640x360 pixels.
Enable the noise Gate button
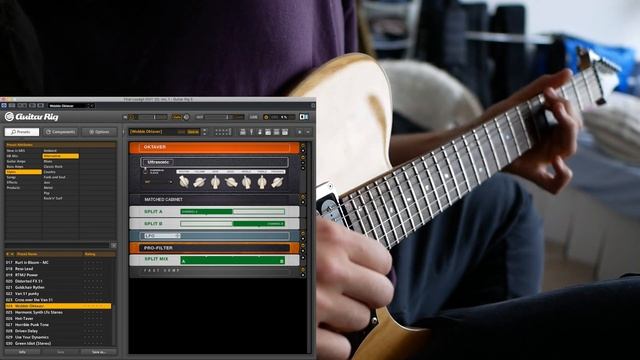[x=176, y=117]
